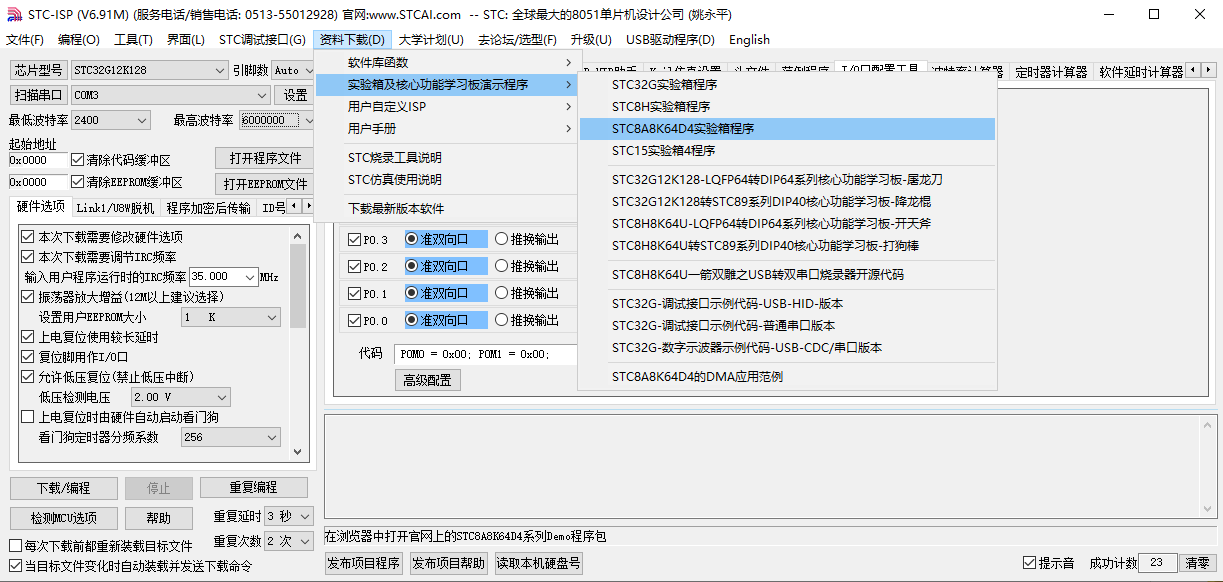Click the 打开程序文件 button
The image size is (1223, 582).
click(265, 159)
